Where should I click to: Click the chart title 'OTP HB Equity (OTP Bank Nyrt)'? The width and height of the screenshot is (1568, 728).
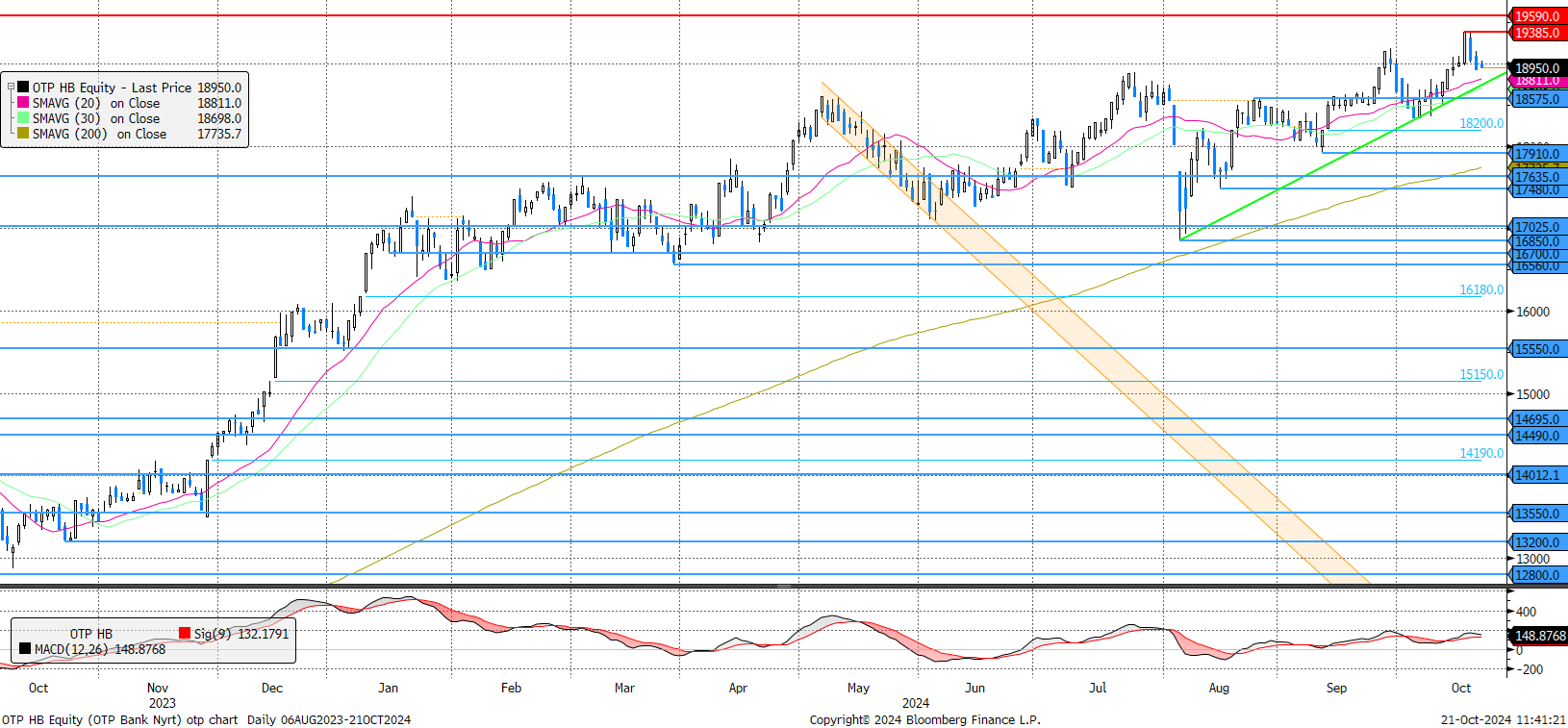(91, 719)
